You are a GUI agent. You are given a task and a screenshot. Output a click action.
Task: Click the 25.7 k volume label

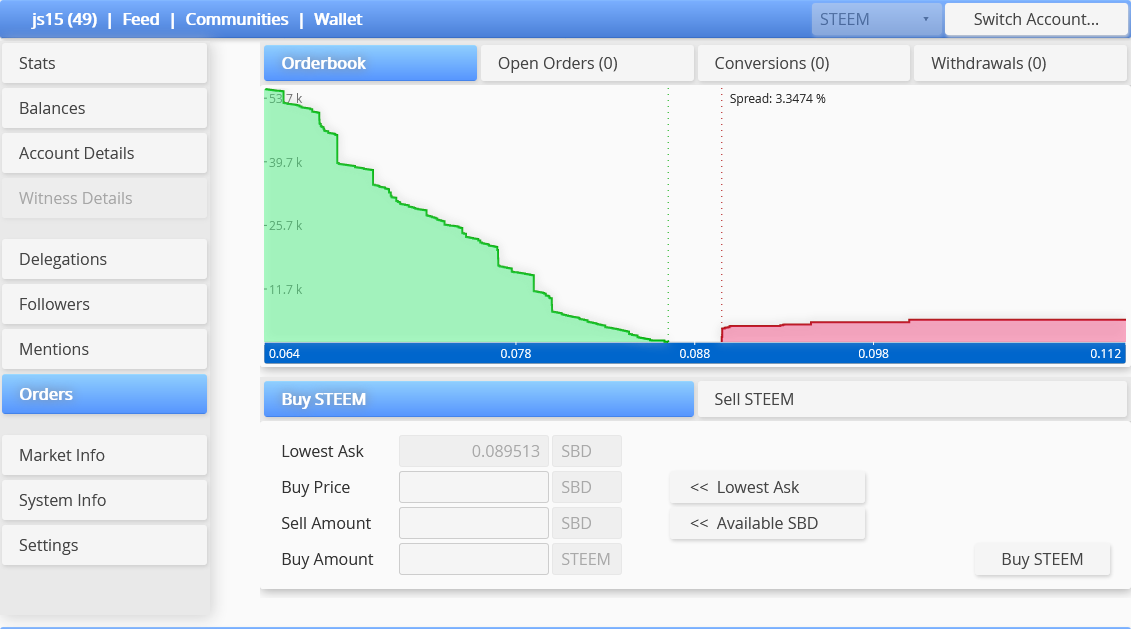(x=286, y=226)
